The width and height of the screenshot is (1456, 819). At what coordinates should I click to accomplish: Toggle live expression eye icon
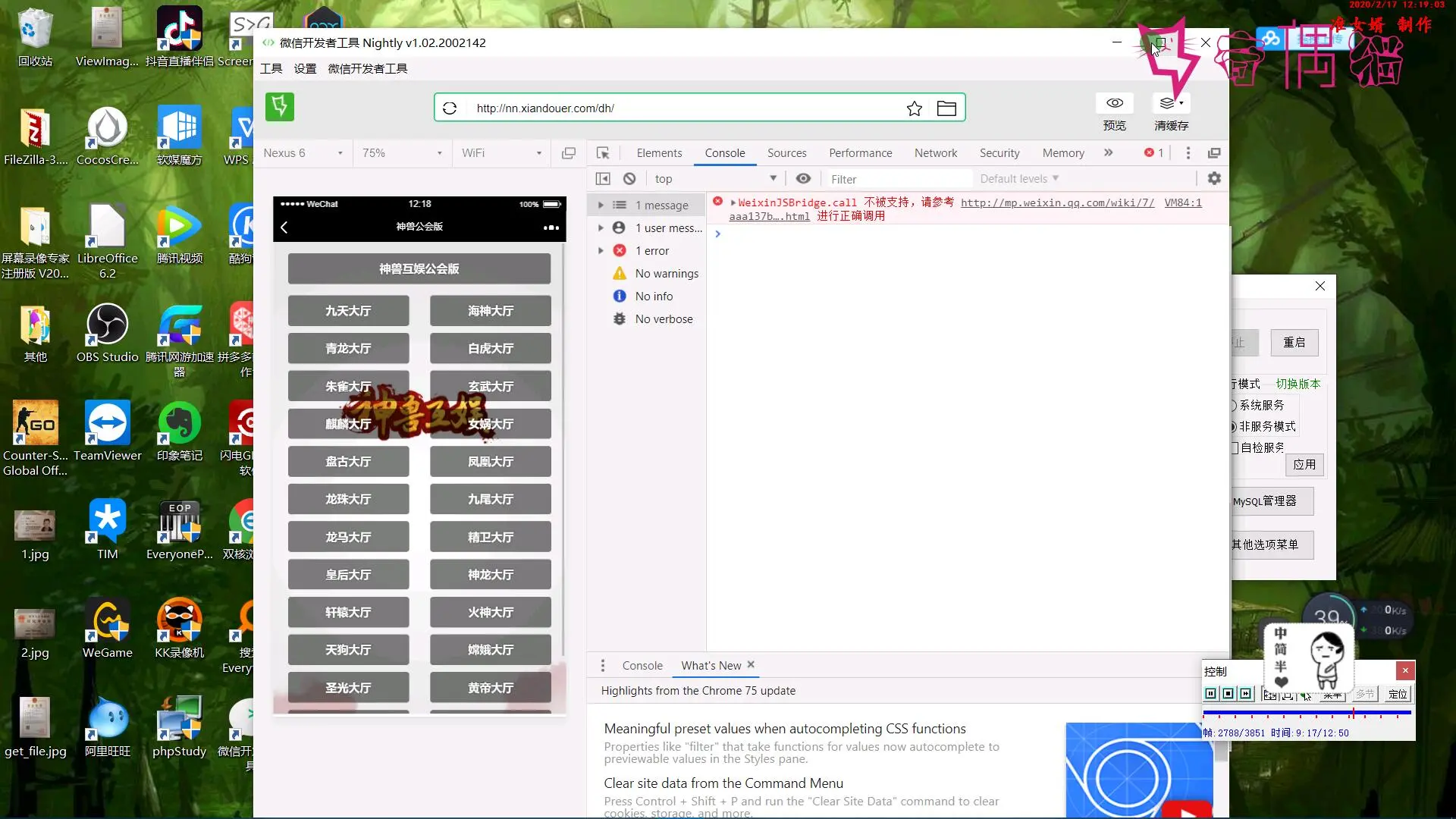[x=803, y=179]
